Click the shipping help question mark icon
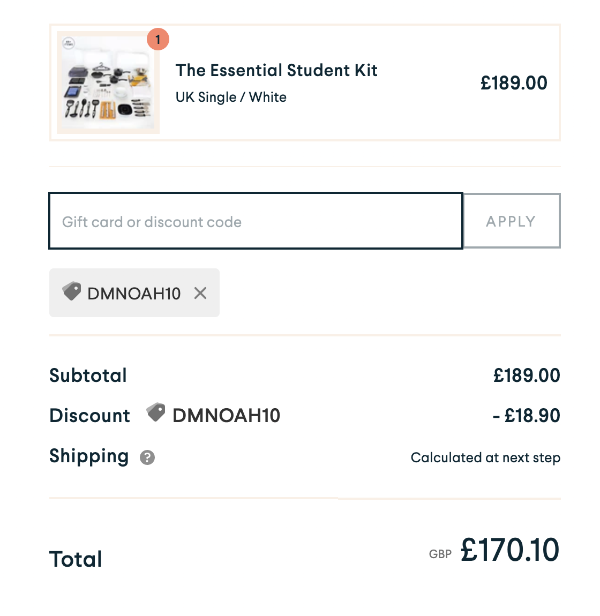Image resolution: width=600 pixels, height=616 pixels. pyautogui.click(x=148, y=458)
